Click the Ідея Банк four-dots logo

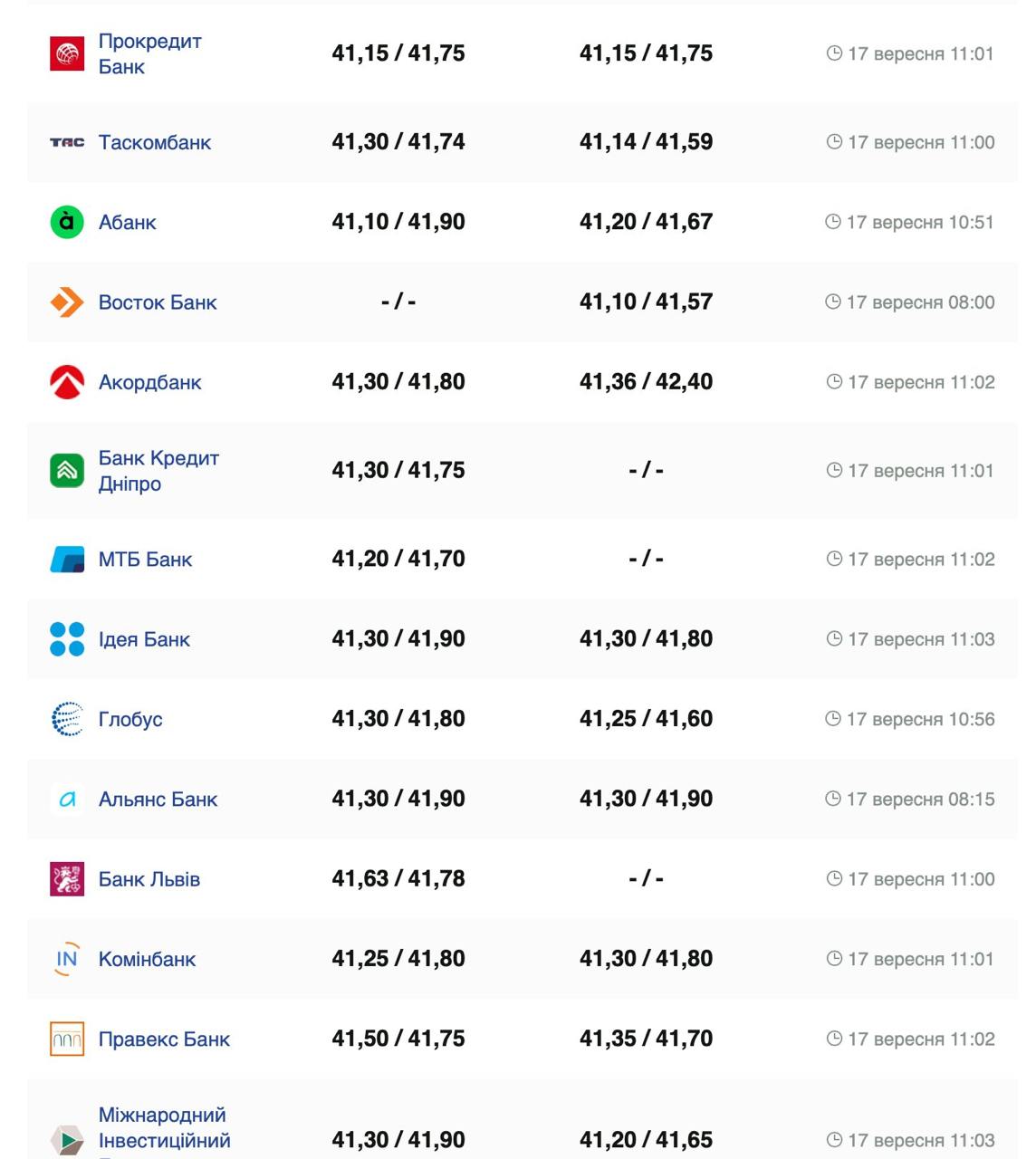coord(67,639)
